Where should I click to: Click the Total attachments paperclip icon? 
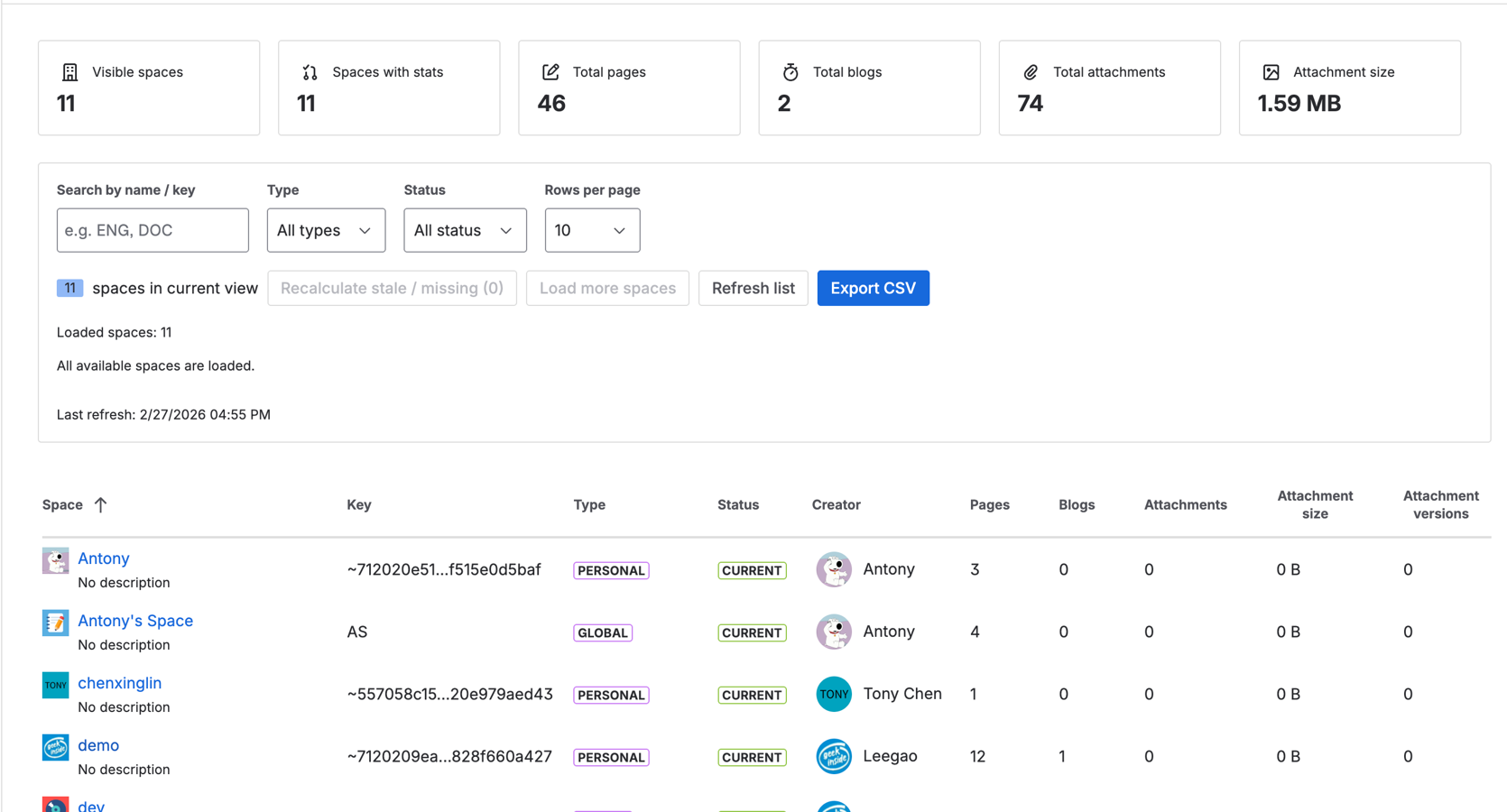(x=1031, y=71)
